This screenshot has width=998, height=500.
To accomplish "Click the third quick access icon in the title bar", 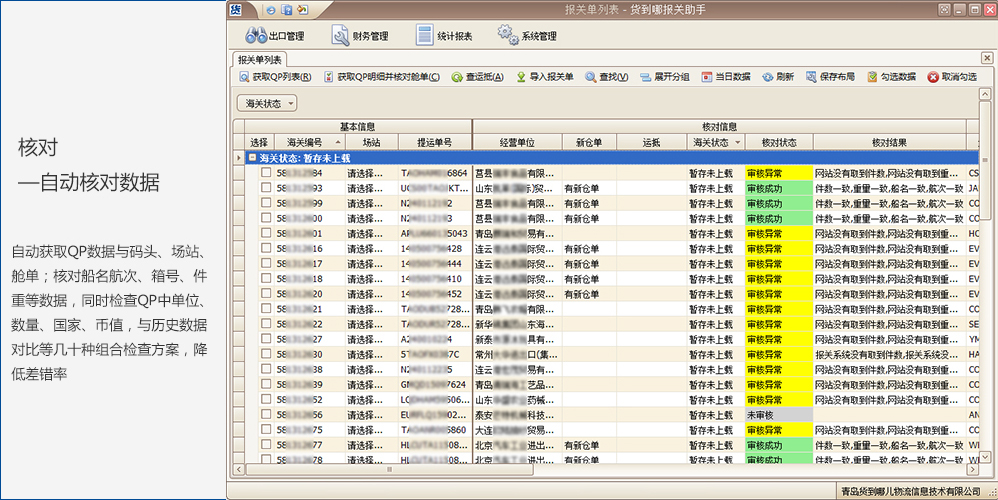I will 303,10.
